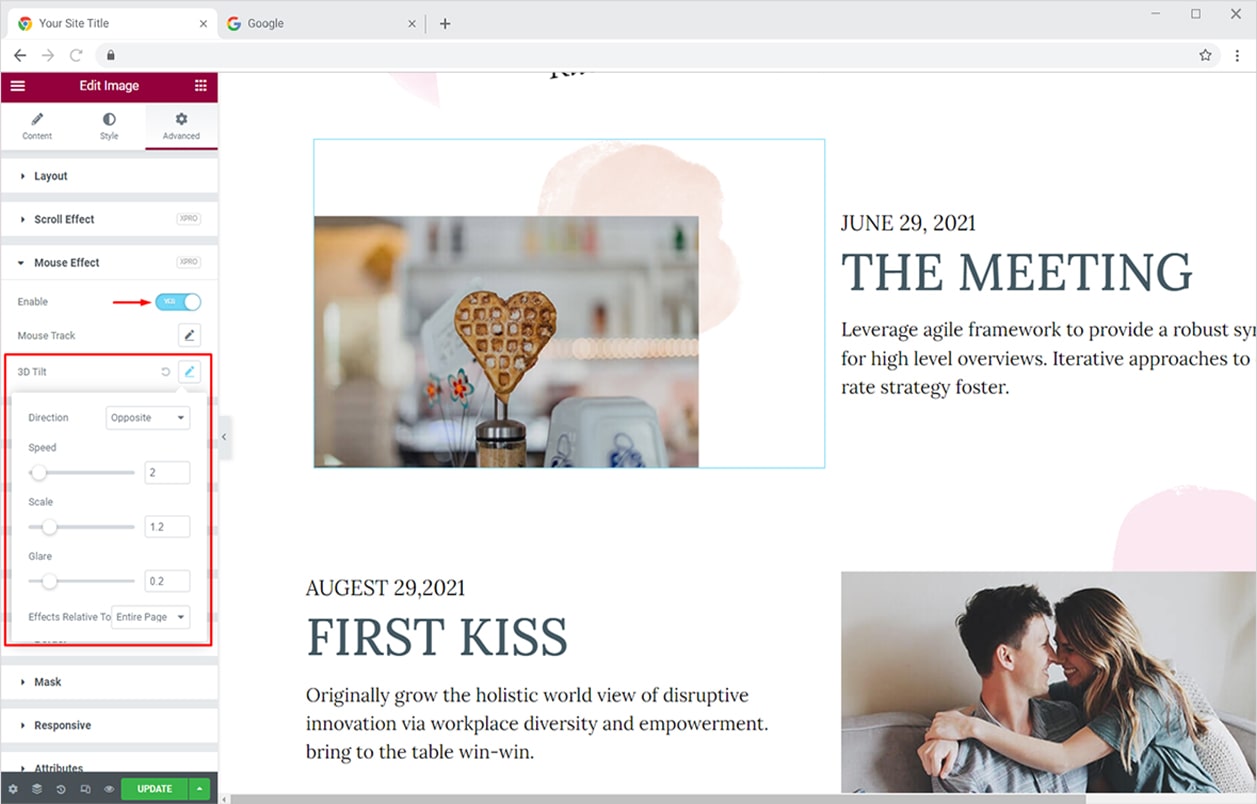Open the widgets grid panel icon

tap(201, 86)
